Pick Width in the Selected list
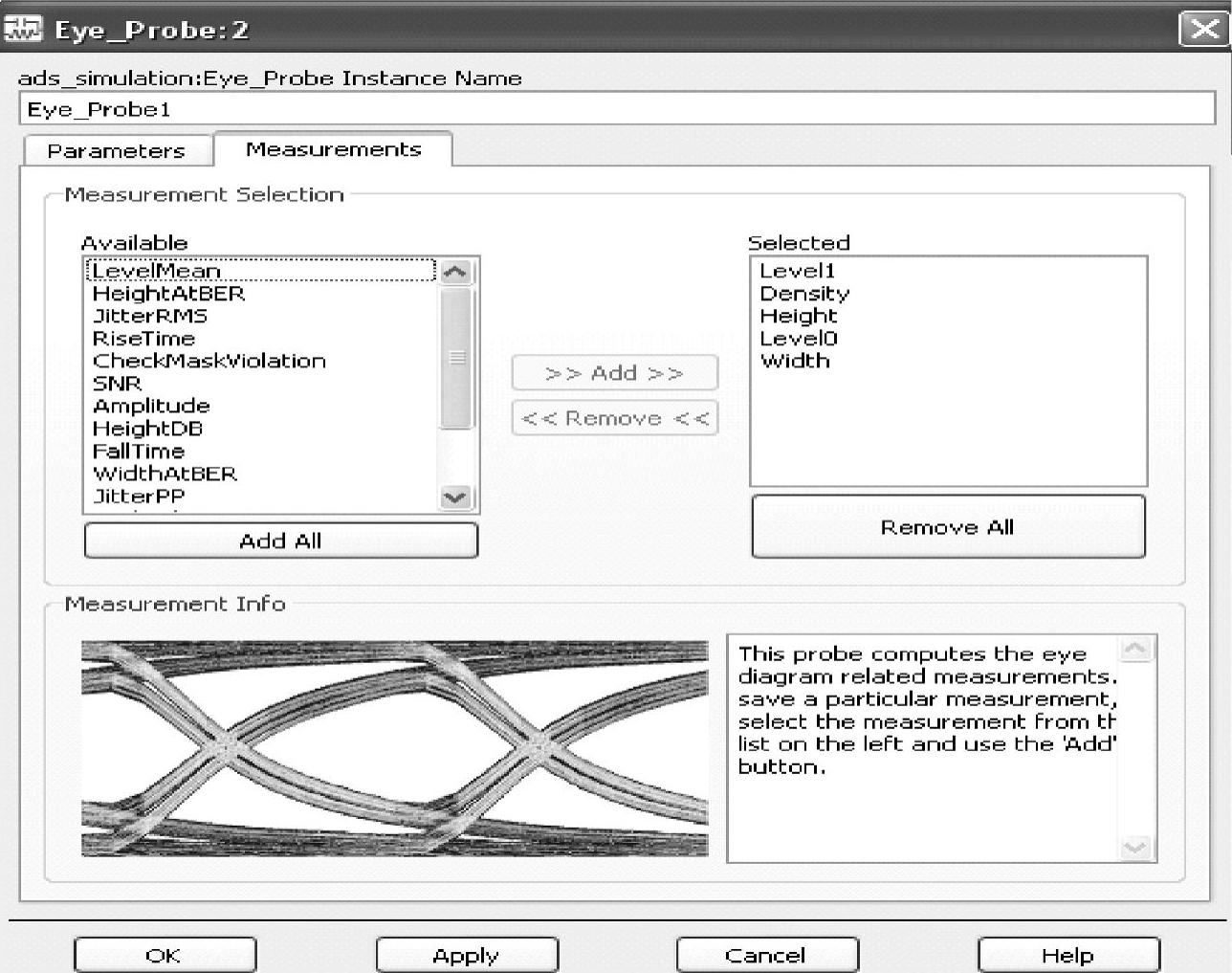 794,361
